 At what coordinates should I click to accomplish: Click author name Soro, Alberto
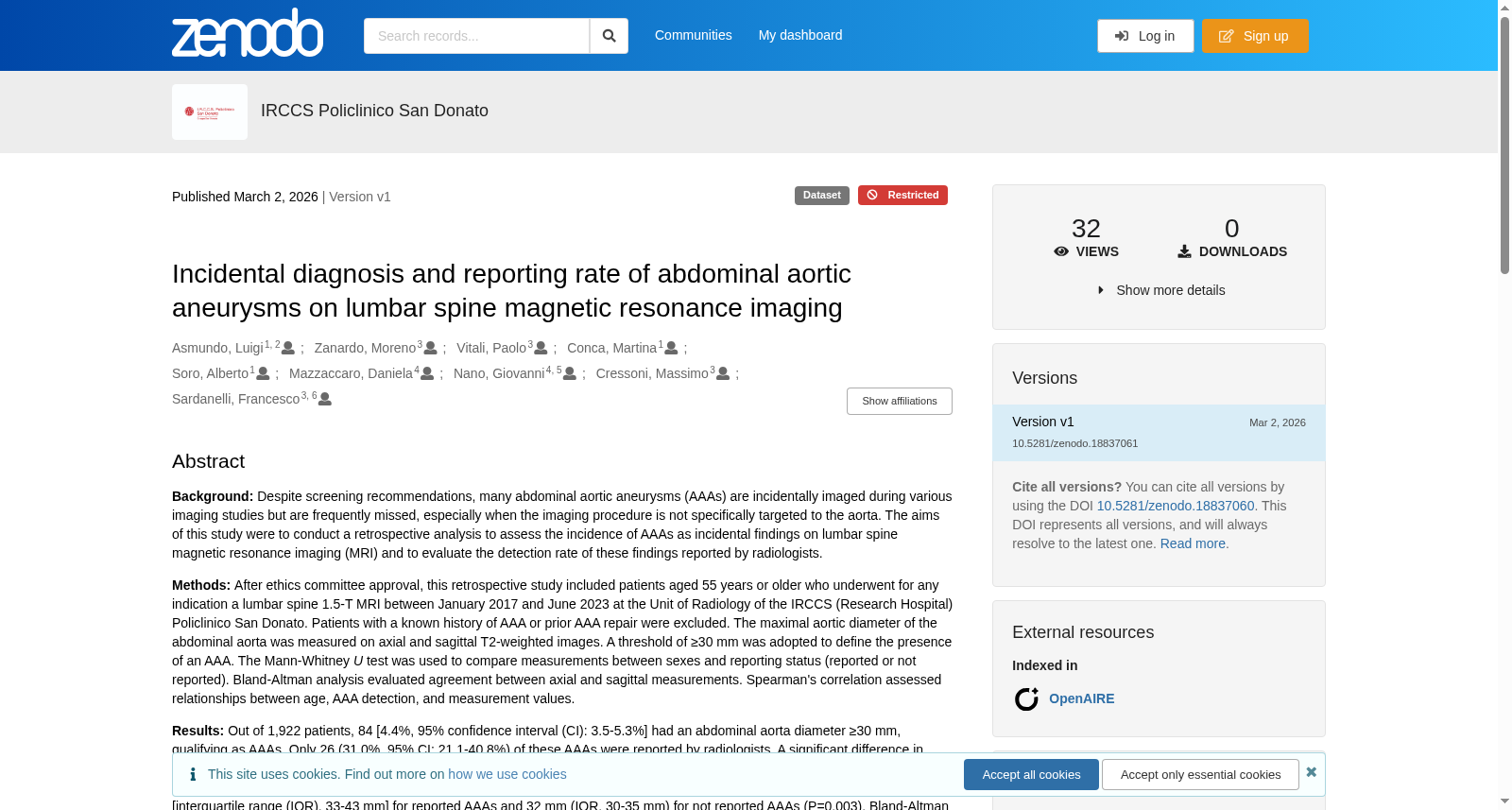(x=210, y=373)
